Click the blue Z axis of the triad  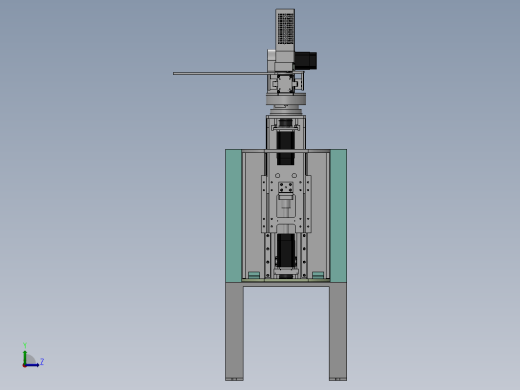32,365
